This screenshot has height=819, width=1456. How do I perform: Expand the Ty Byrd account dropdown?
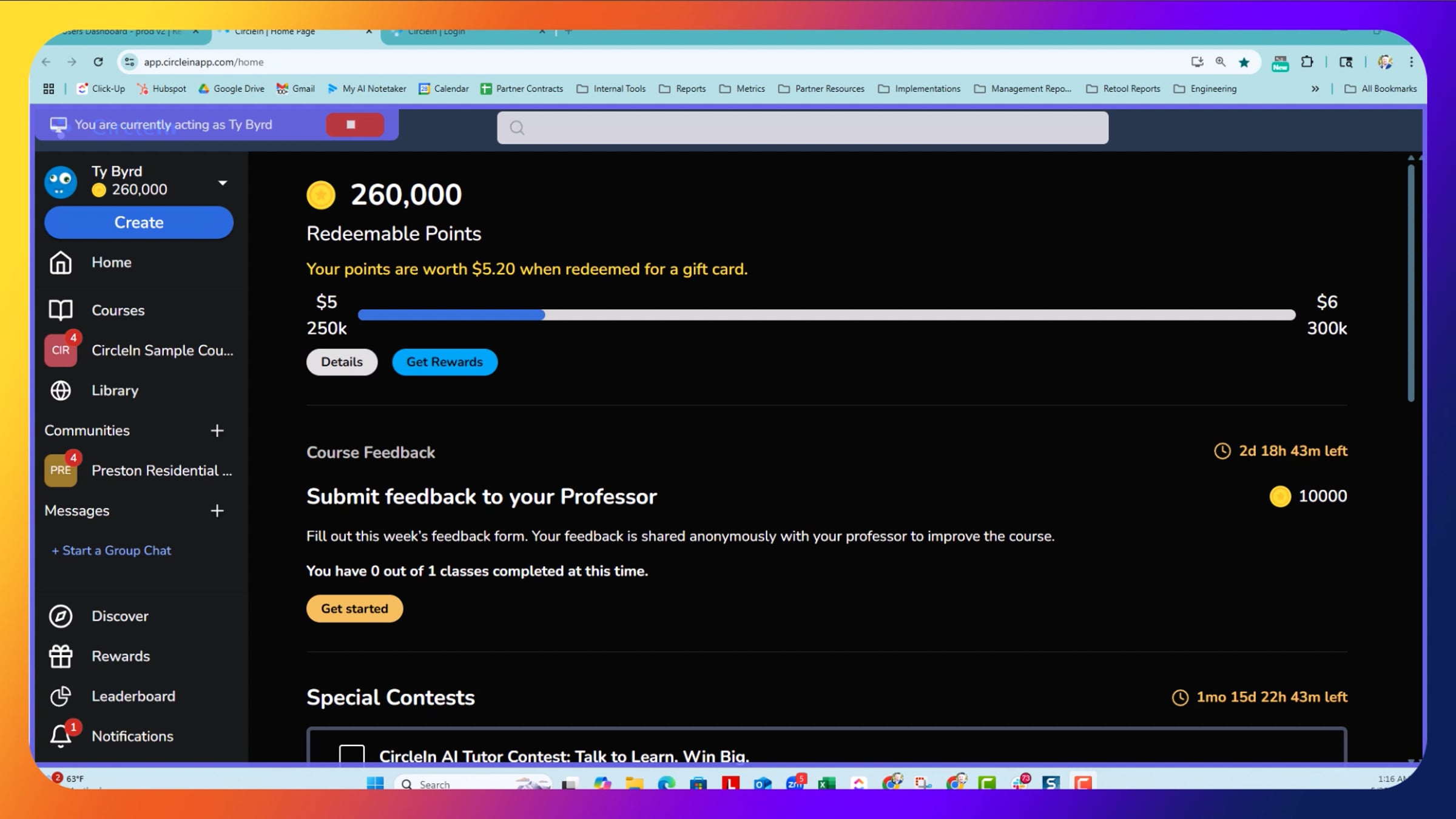223,183
